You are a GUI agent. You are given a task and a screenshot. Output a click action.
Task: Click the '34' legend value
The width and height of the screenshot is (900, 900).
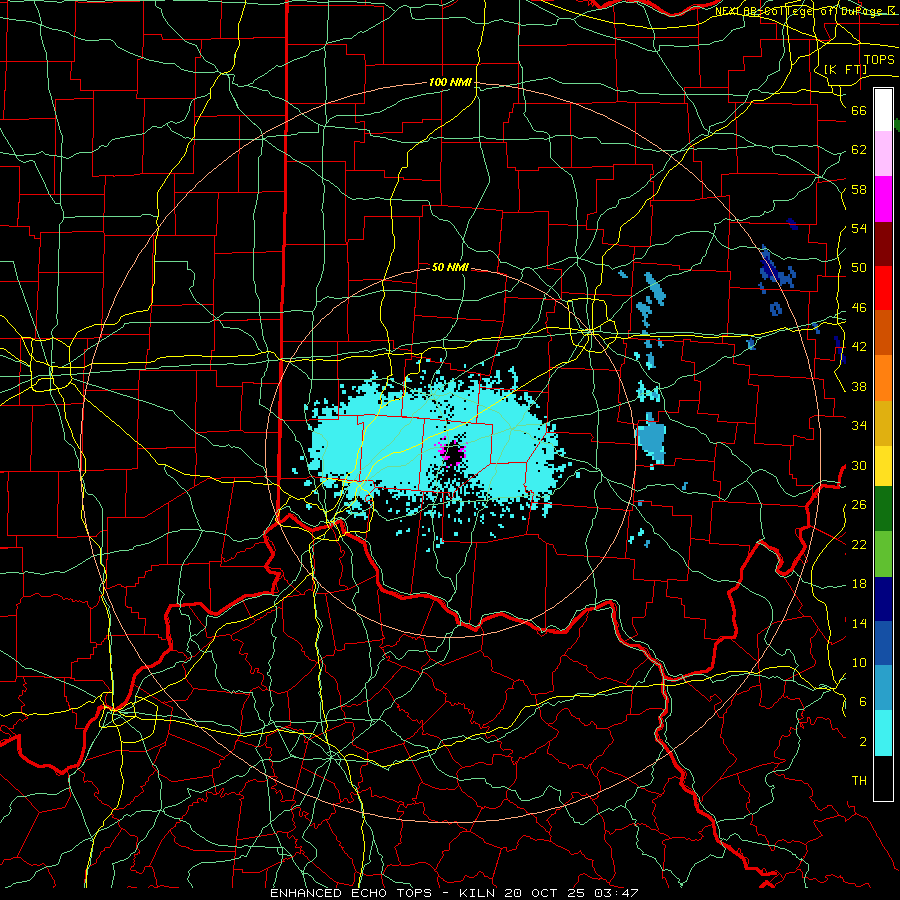click(859, 426)
